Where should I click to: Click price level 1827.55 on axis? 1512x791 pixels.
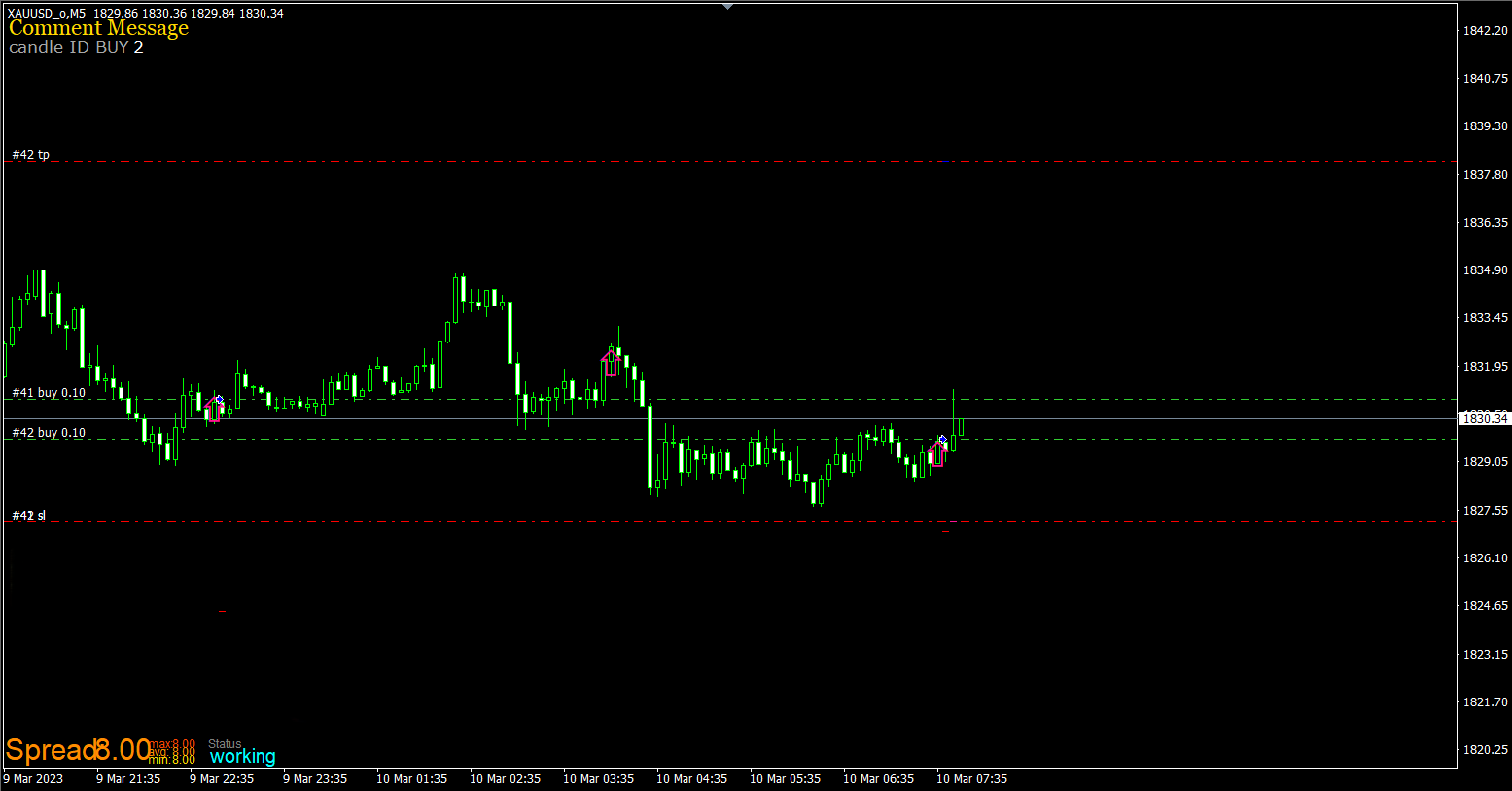click(1486, 511)
